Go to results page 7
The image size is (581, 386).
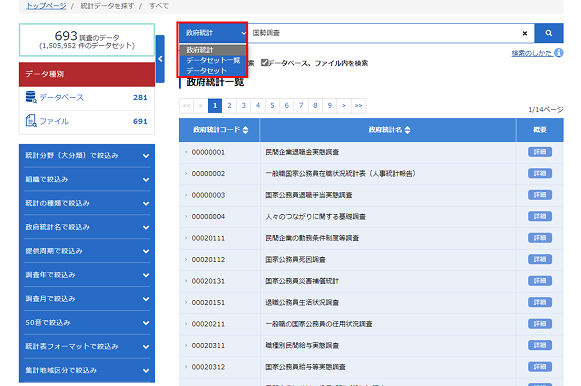pos(301,106)
